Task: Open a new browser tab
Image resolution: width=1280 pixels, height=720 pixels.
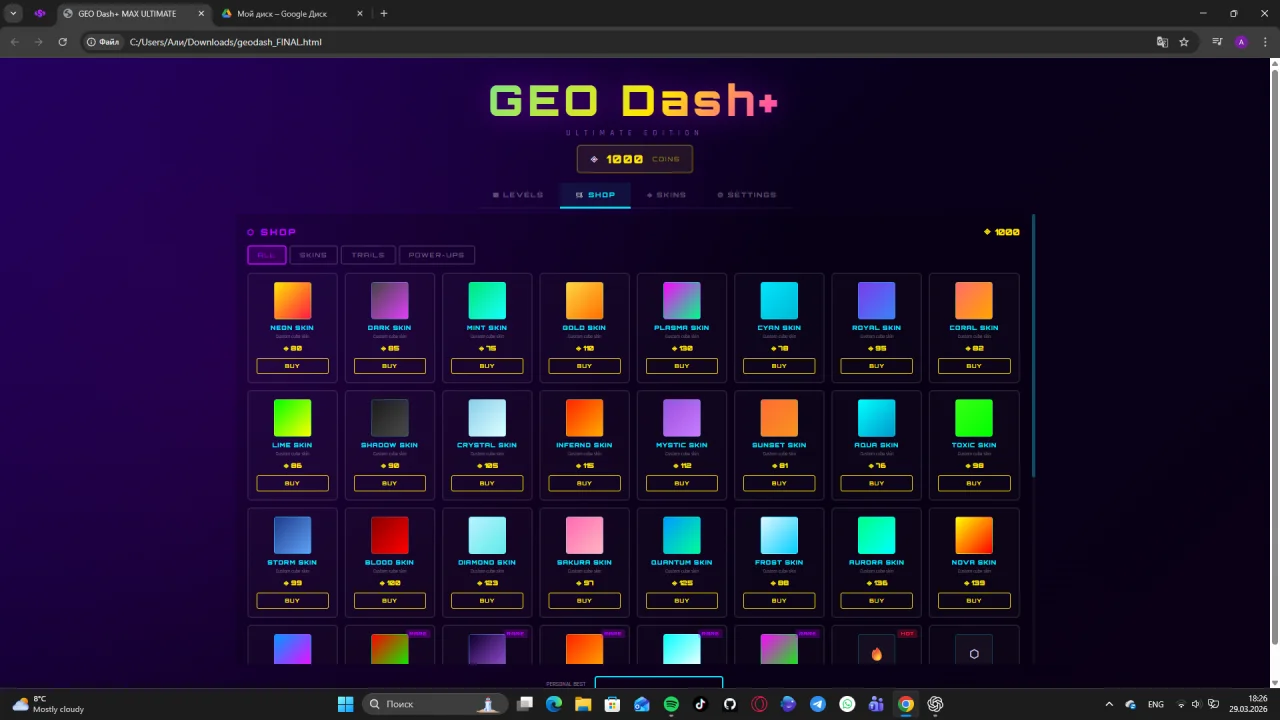Action: pos(384,14)
